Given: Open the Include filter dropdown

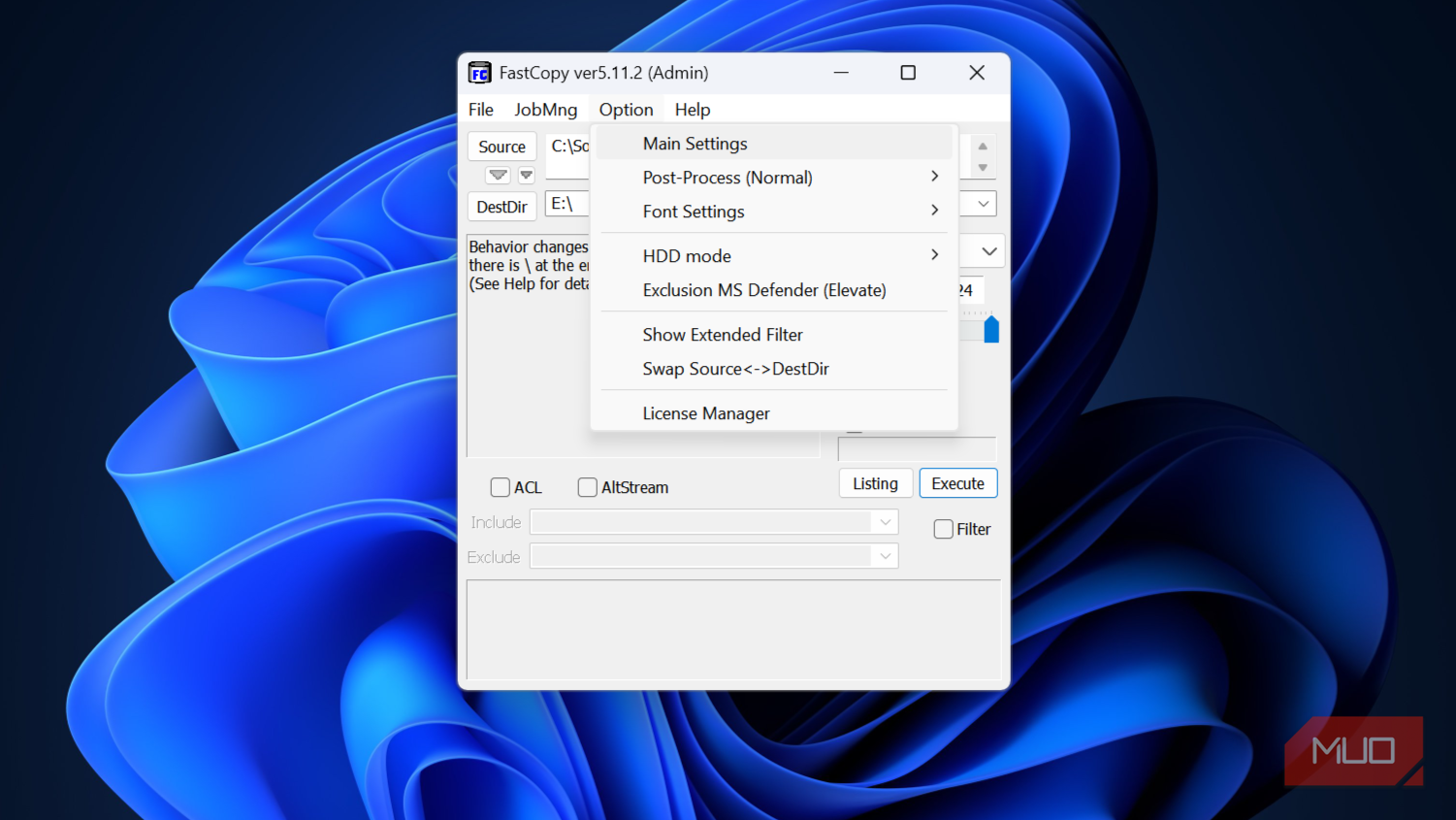Looking at the screenshot, I should [x=885, y=522].
